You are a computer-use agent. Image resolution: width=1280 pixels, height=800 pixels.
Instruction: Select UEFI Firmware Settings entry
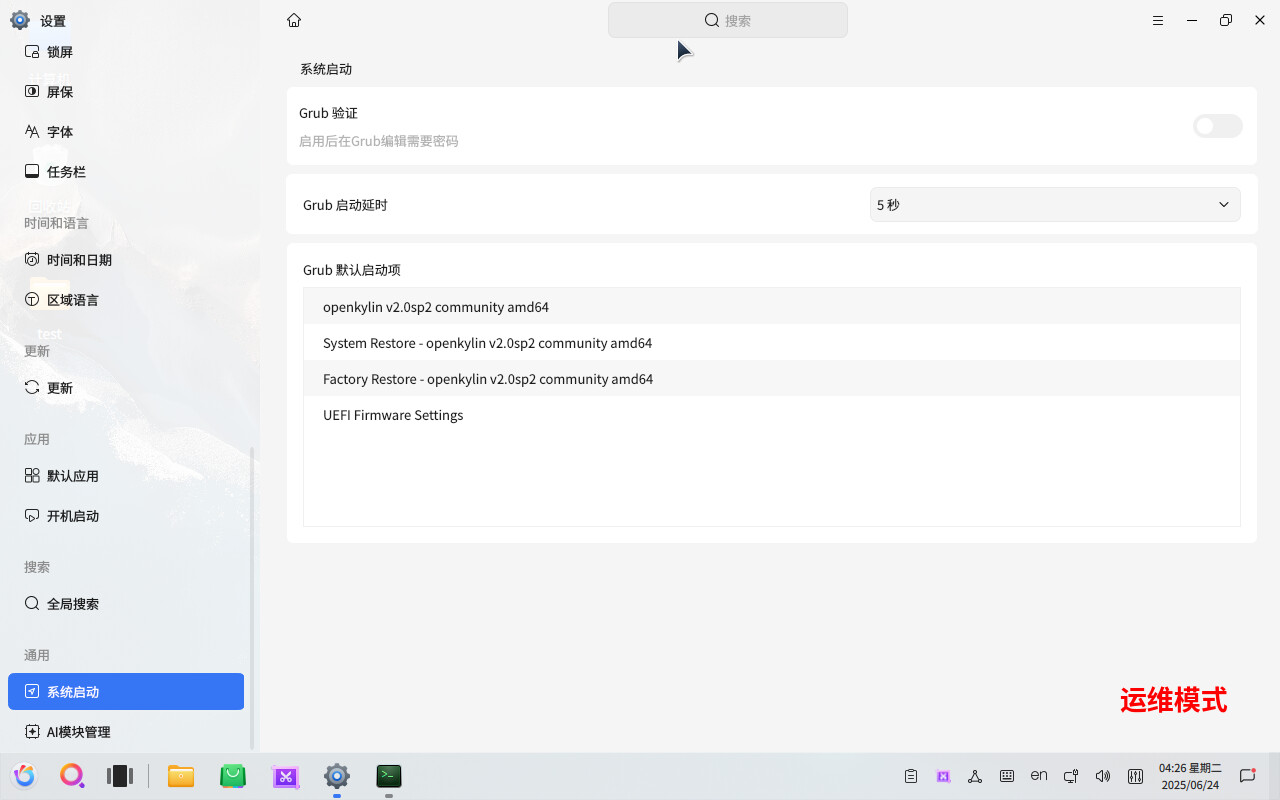[771, 415]
